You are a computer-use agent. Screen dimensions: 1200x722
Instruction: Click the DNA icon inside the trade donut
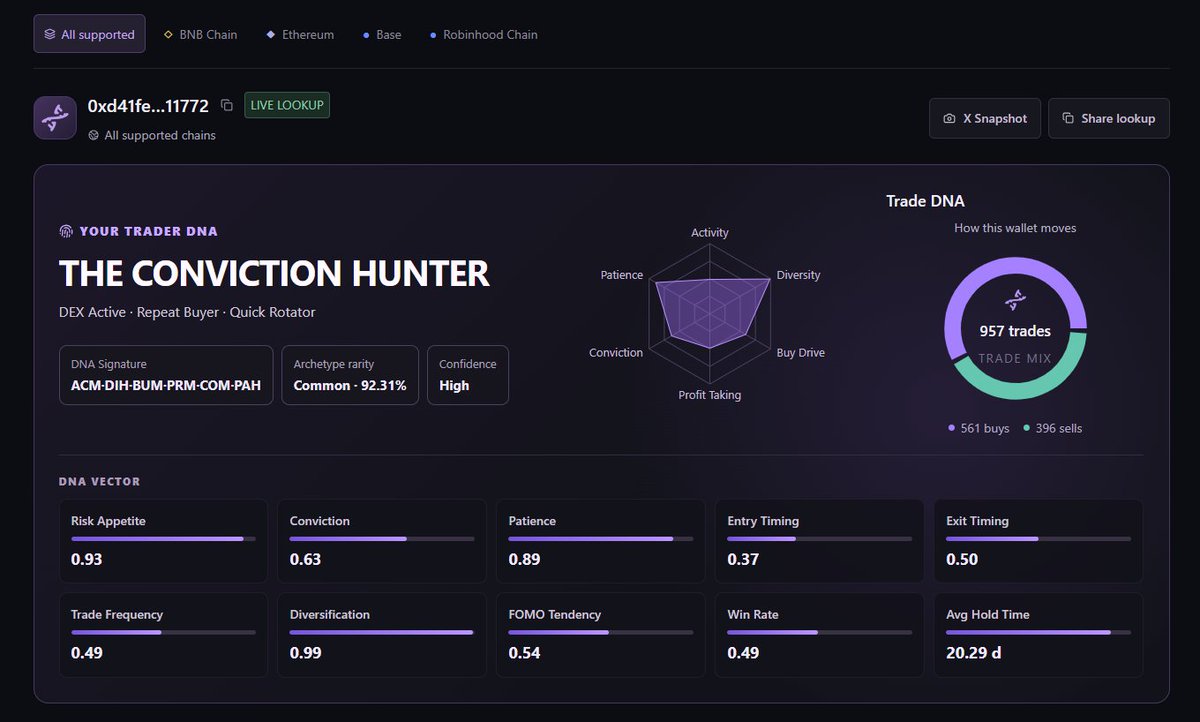(x=1016, y=301)
